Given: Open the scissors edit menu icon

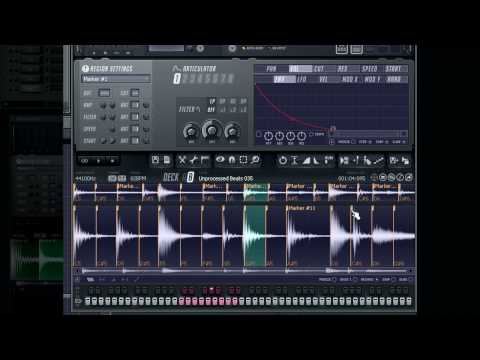Looking at the screenshot, I should click(x=182, y=160).
